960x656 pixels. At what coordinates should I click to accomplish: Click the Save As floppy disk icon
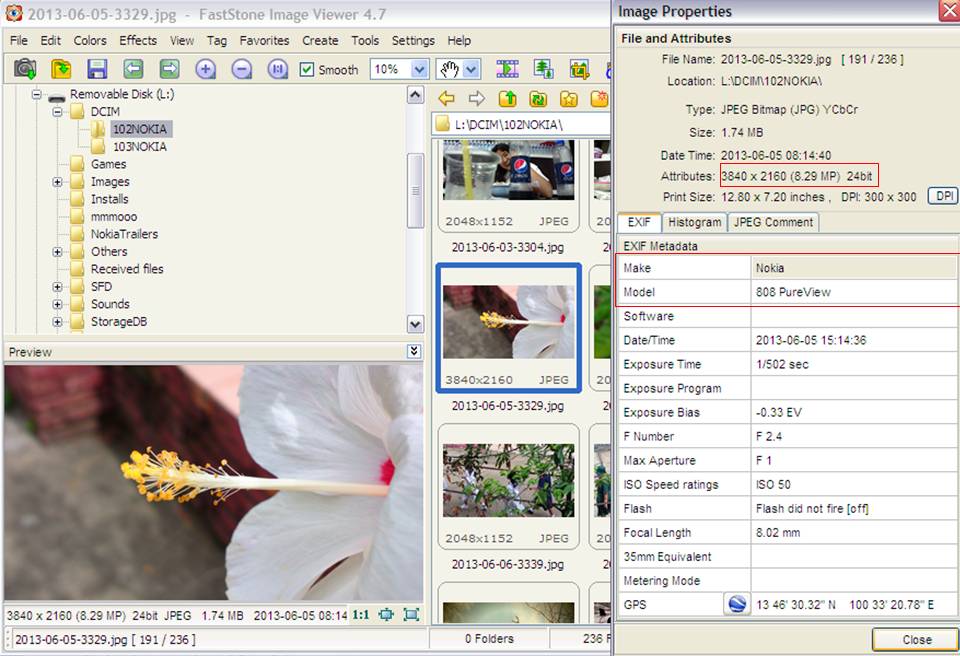pyautogui.click(x=97, y=69)
